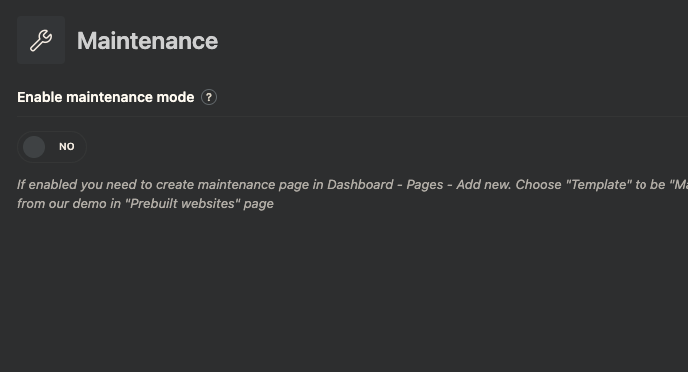The image size is (688, 372).
Task: Select the Maintenance page heading
Action: coord(147,41)
